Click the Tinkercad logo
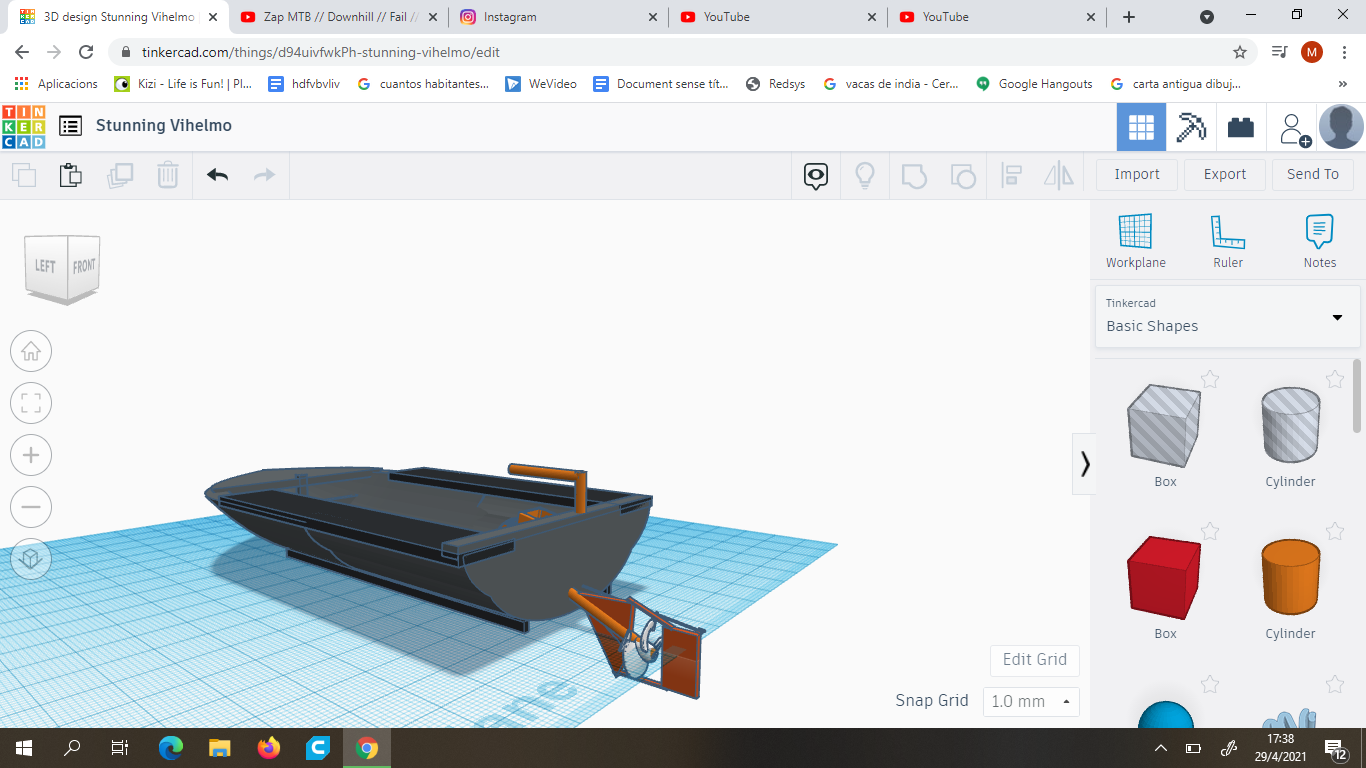 24,126
